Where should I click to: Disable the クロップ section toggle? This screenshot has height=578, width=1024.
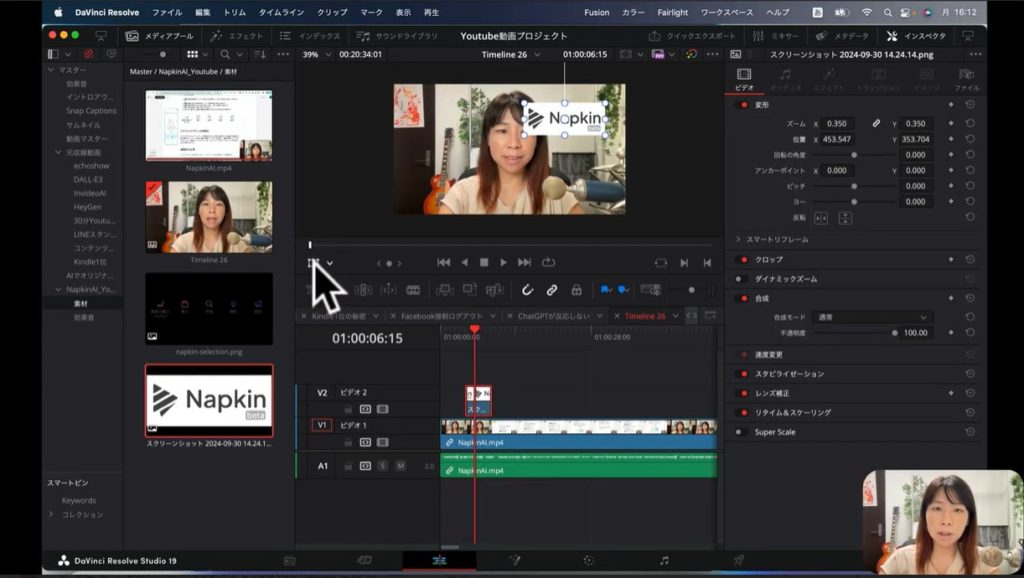[x=742, y=259]
